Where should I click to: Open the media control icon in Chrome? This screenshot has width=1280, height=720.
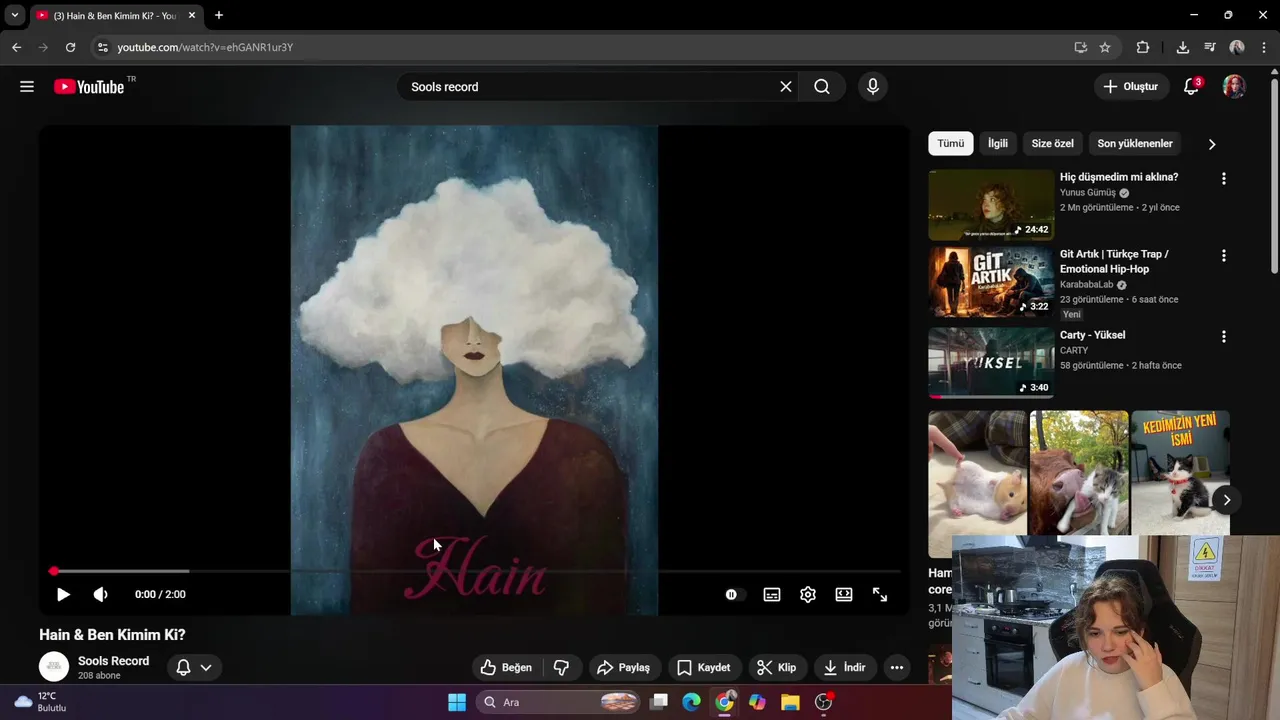(1210, 47)
